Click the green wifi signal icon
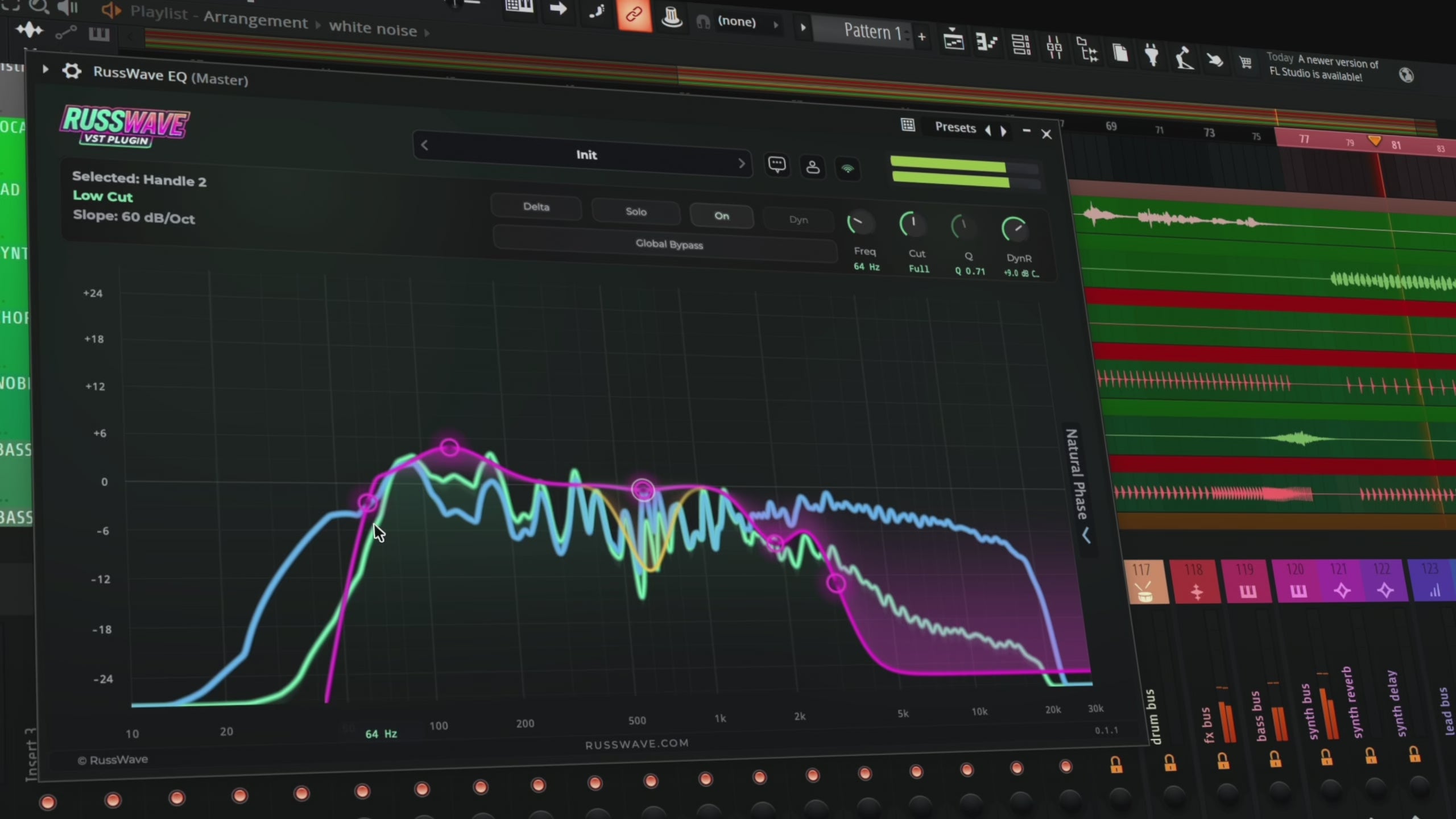This screenshot has width=1456, height=819. click(x=847, y=169)
